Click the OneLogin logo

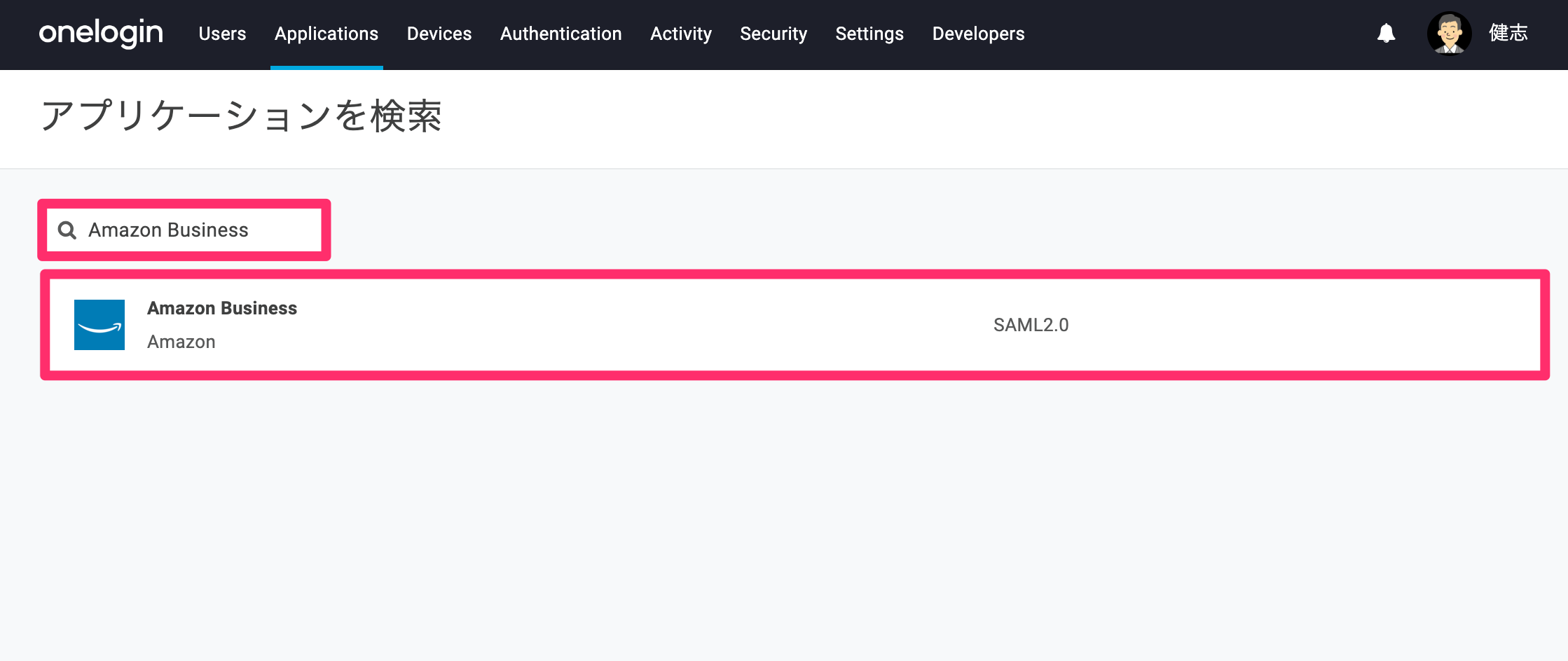(x=101, y=33)
